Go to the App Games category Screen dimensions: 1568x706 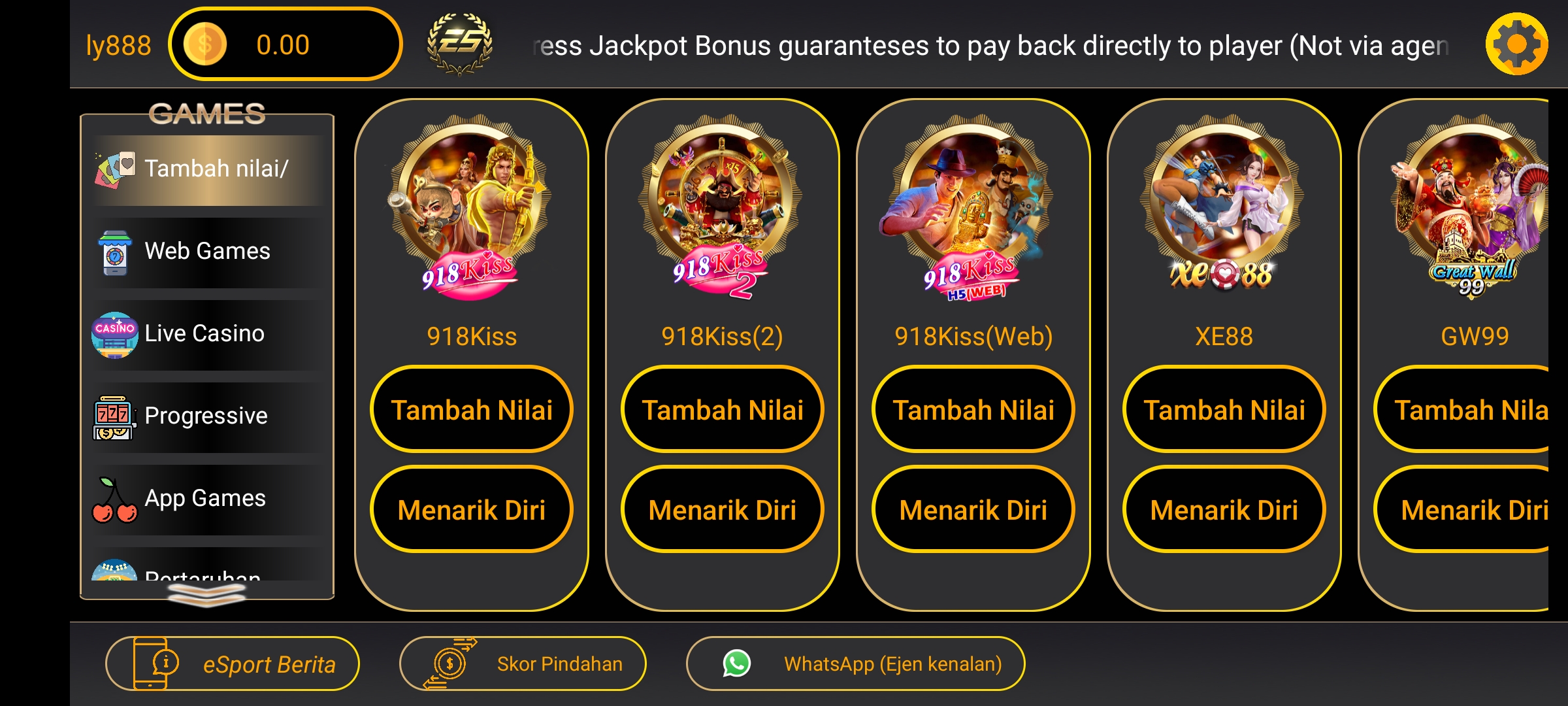[x=208, y=499]
